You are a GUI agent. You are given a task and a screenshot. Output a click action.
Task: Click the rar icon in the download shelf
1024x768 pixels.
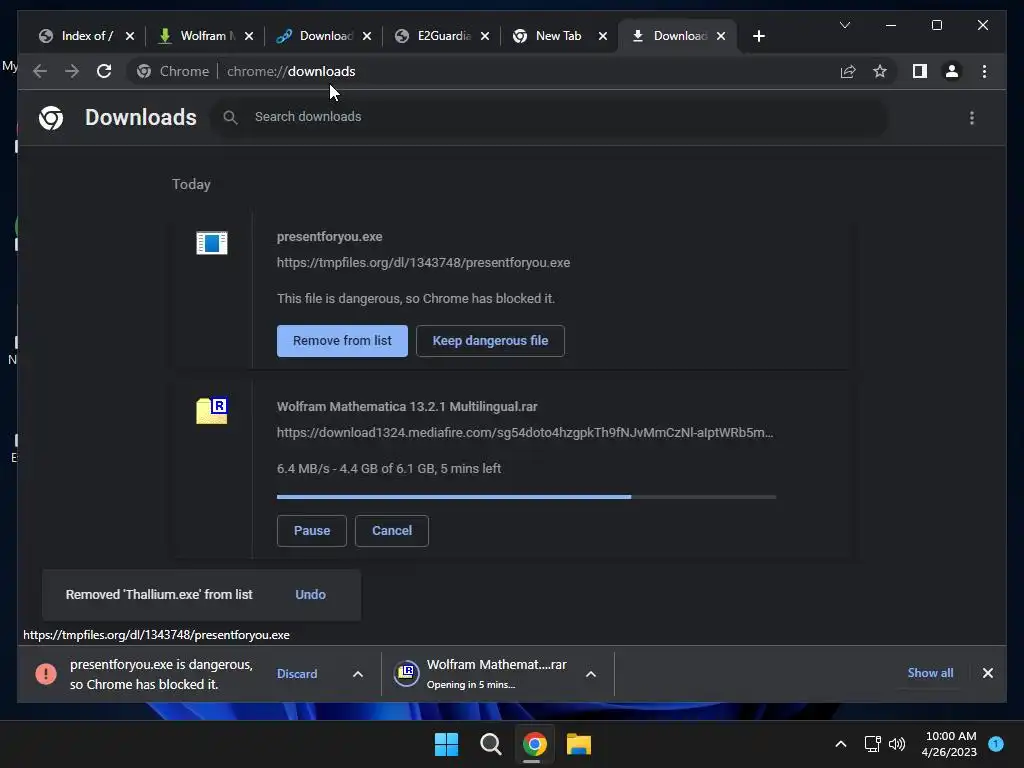click(x=406, y=673)
